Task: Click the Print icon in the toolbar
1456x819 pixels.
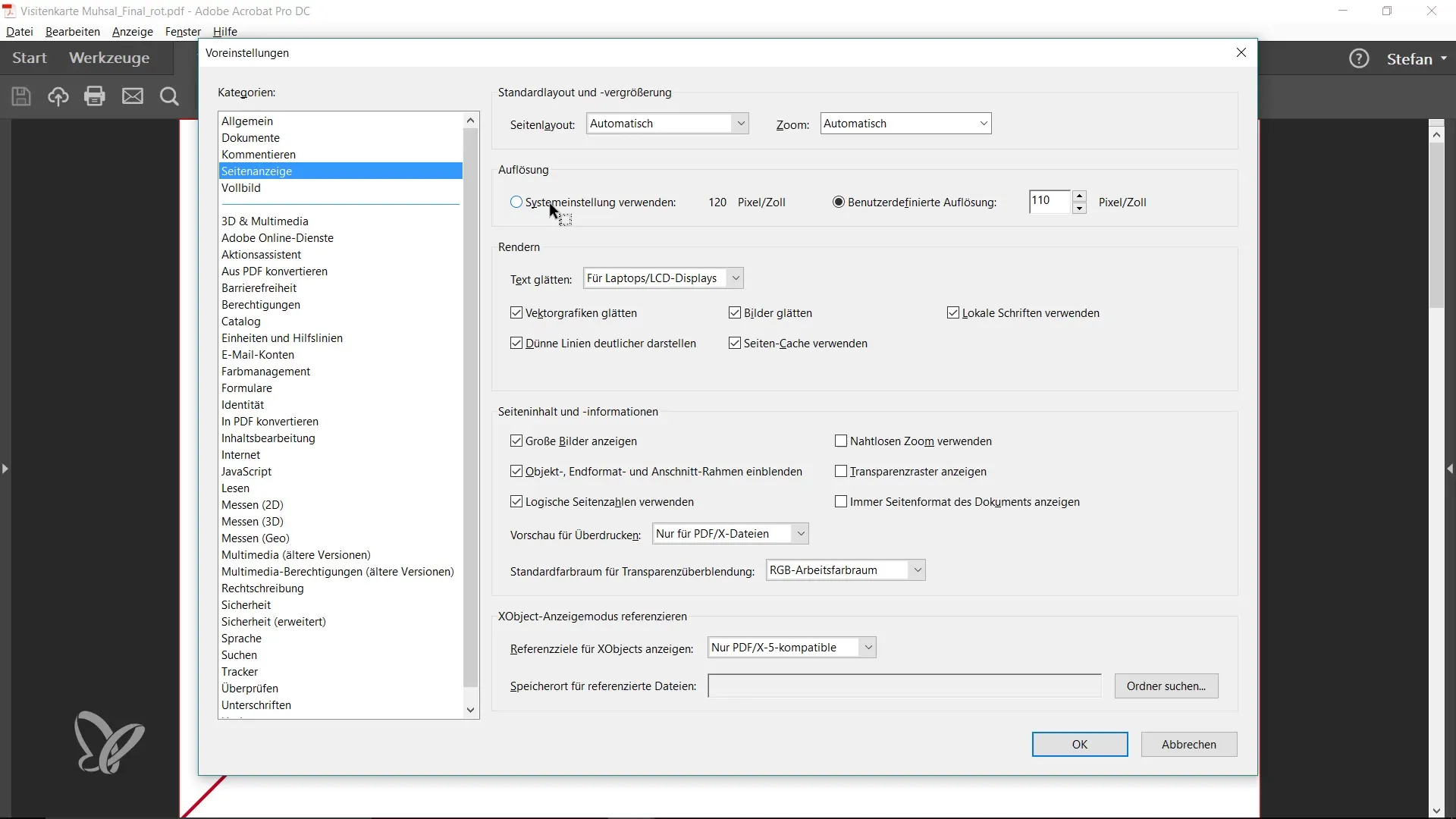Action: pos(95,96)
